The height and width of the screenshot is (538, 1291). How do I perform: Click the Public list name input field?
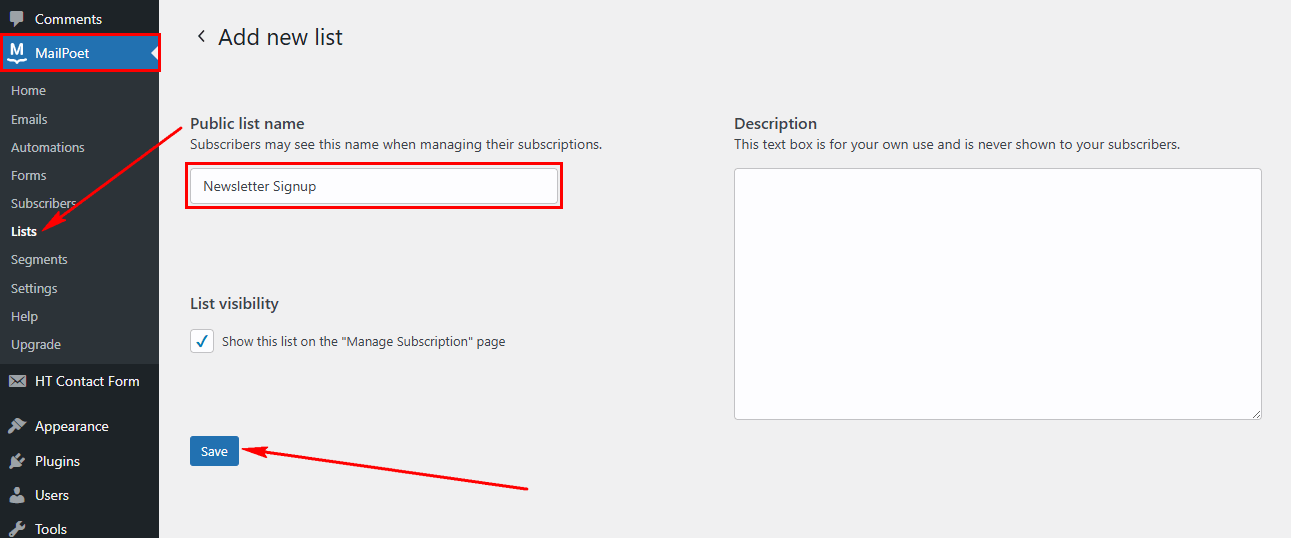(373, 186)
